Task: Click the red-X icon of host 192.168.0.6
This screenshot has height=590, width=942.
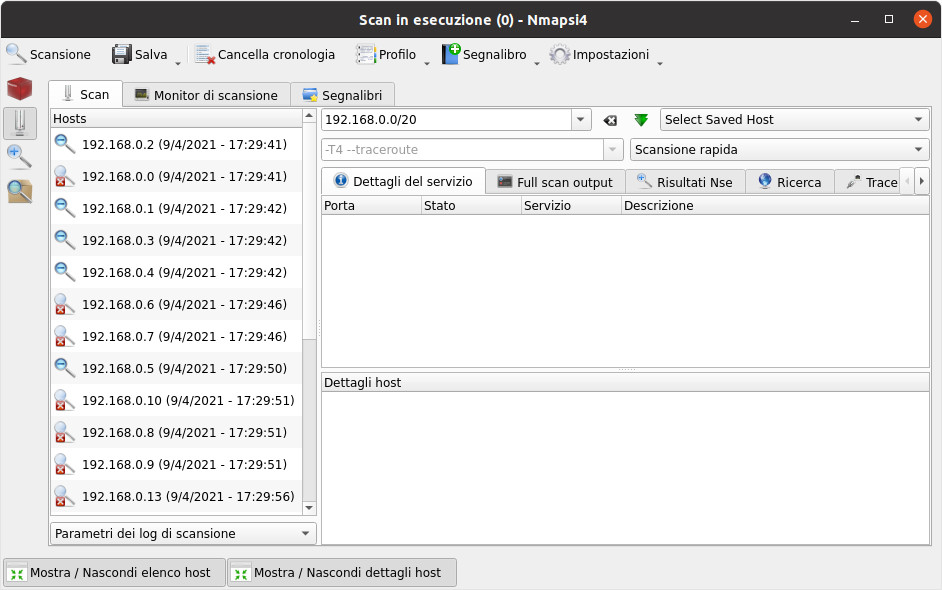Action: point(64,304)
